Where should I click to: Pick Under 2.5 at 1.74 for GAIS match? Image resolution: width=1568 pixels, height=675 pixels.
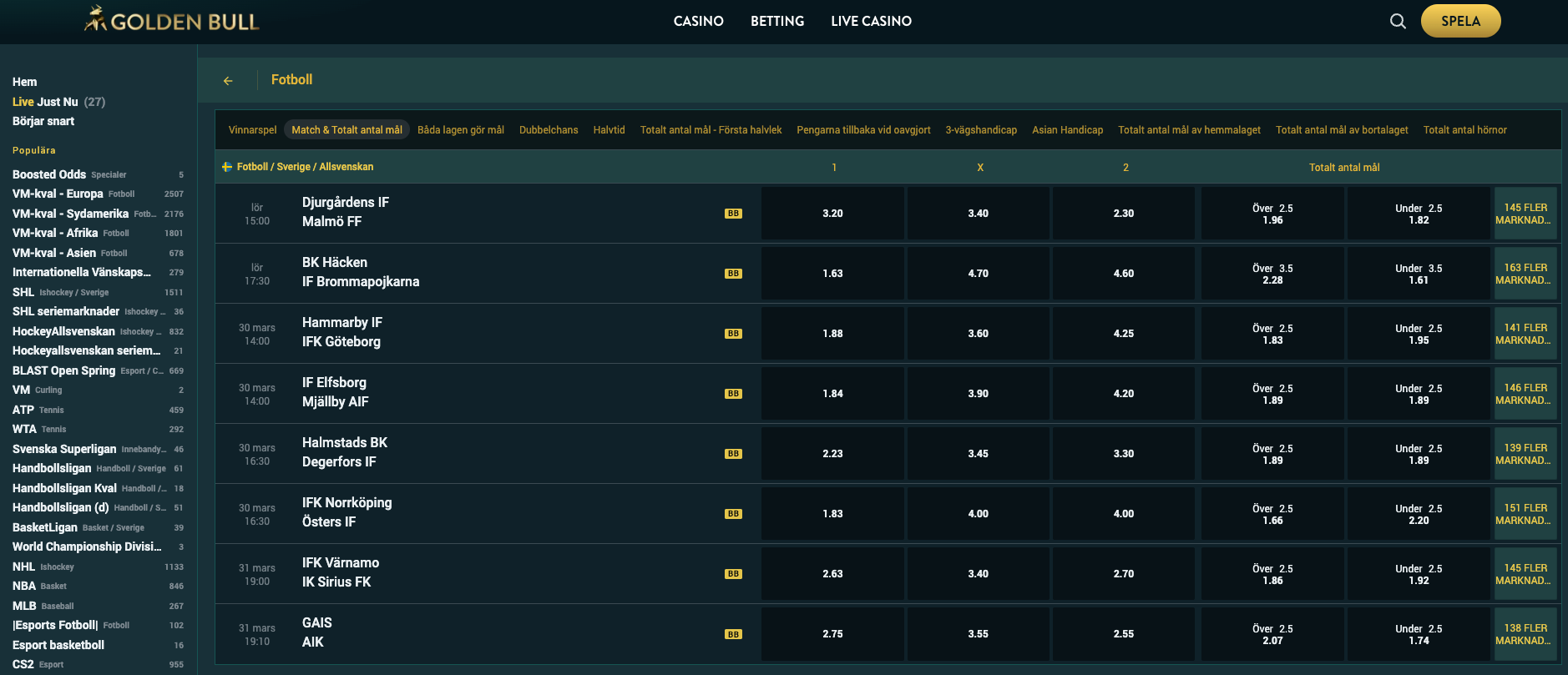[x=1419, y=634]
